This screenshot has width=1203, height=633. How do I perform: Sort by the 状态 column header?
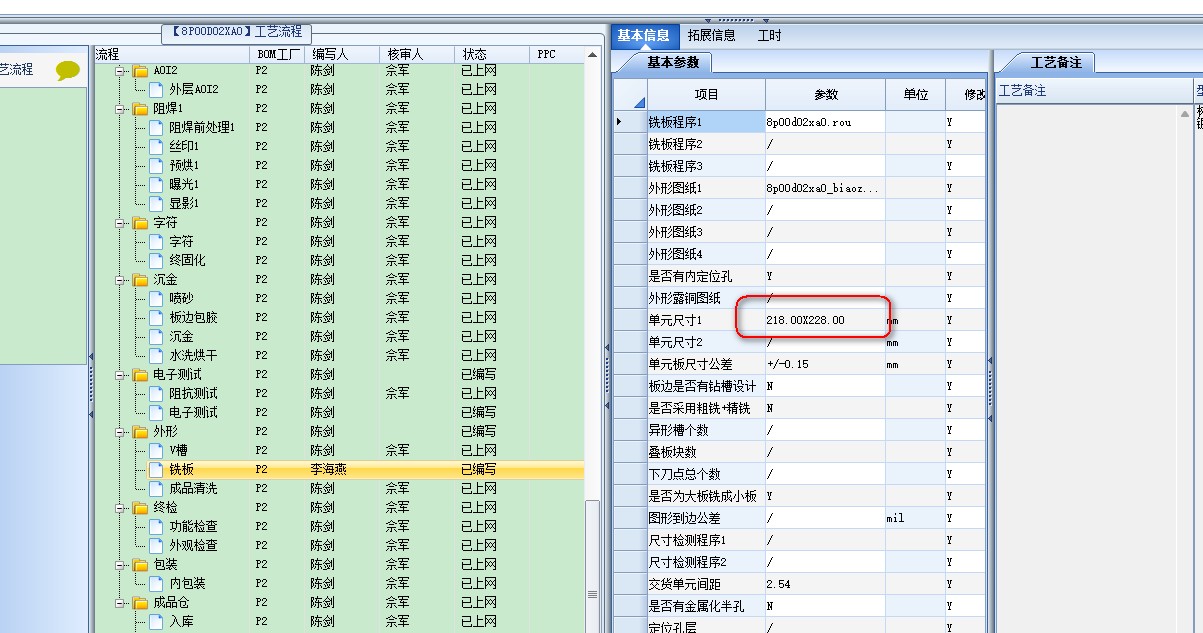(x=490, y=54)
